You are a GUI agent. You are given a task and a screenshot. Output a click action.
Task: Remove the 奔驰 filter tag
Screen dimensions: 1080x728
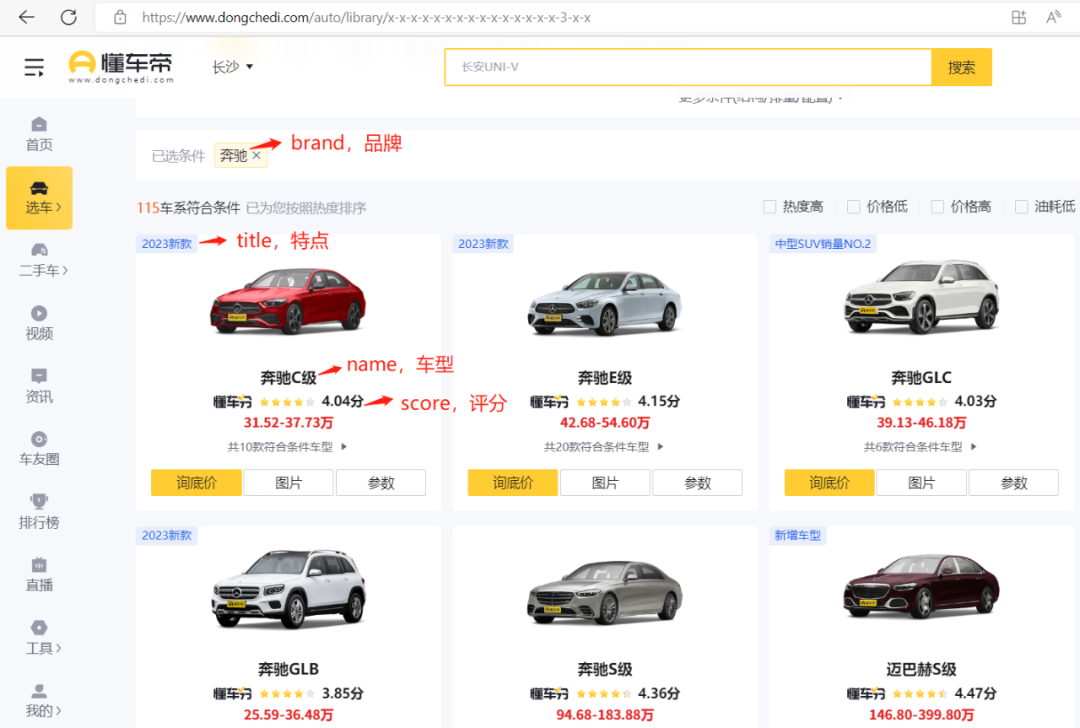point(256,156)
